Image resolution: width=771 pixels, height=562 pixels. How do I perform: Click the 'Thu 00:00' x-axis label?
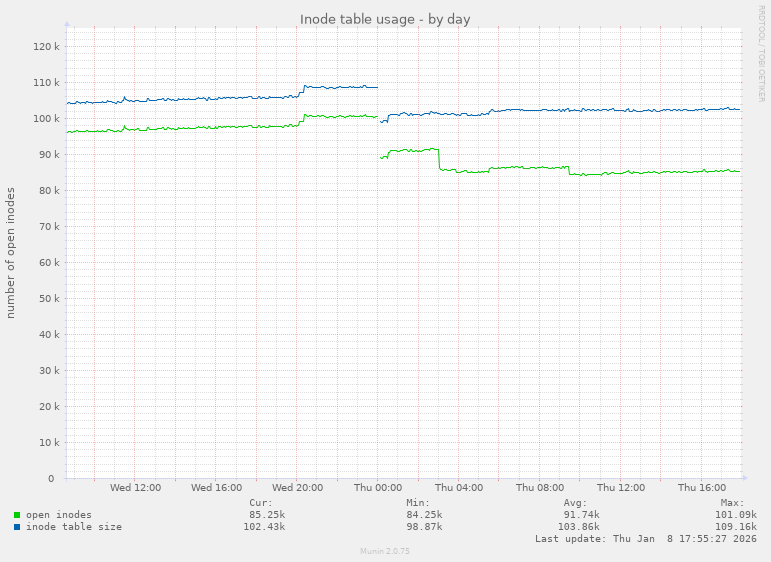click(378, 488)
